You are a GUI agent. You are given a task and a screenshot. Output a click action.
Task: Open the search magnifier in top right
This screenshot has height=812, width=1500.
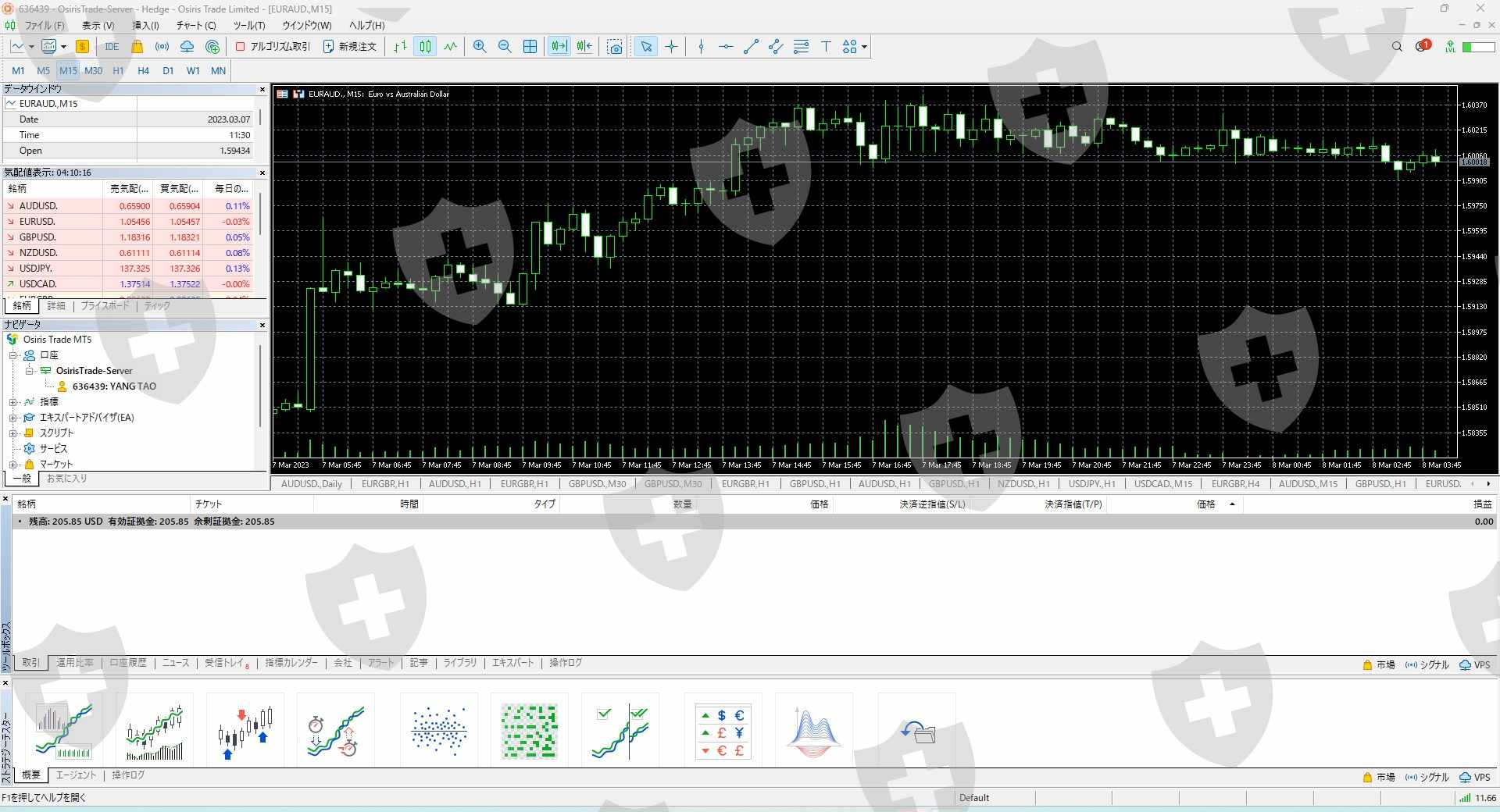pos(1397,47)
